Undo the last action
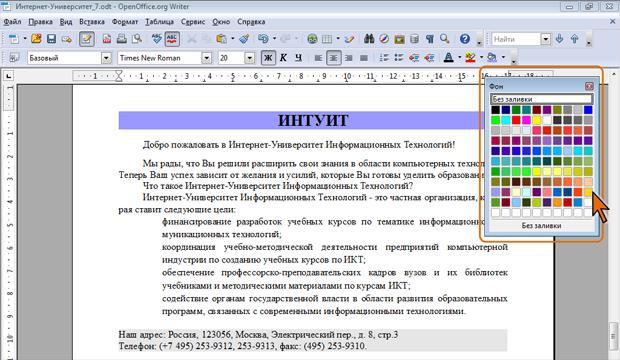The width and height of the screenshot is (620, 360). pos(263,39)
